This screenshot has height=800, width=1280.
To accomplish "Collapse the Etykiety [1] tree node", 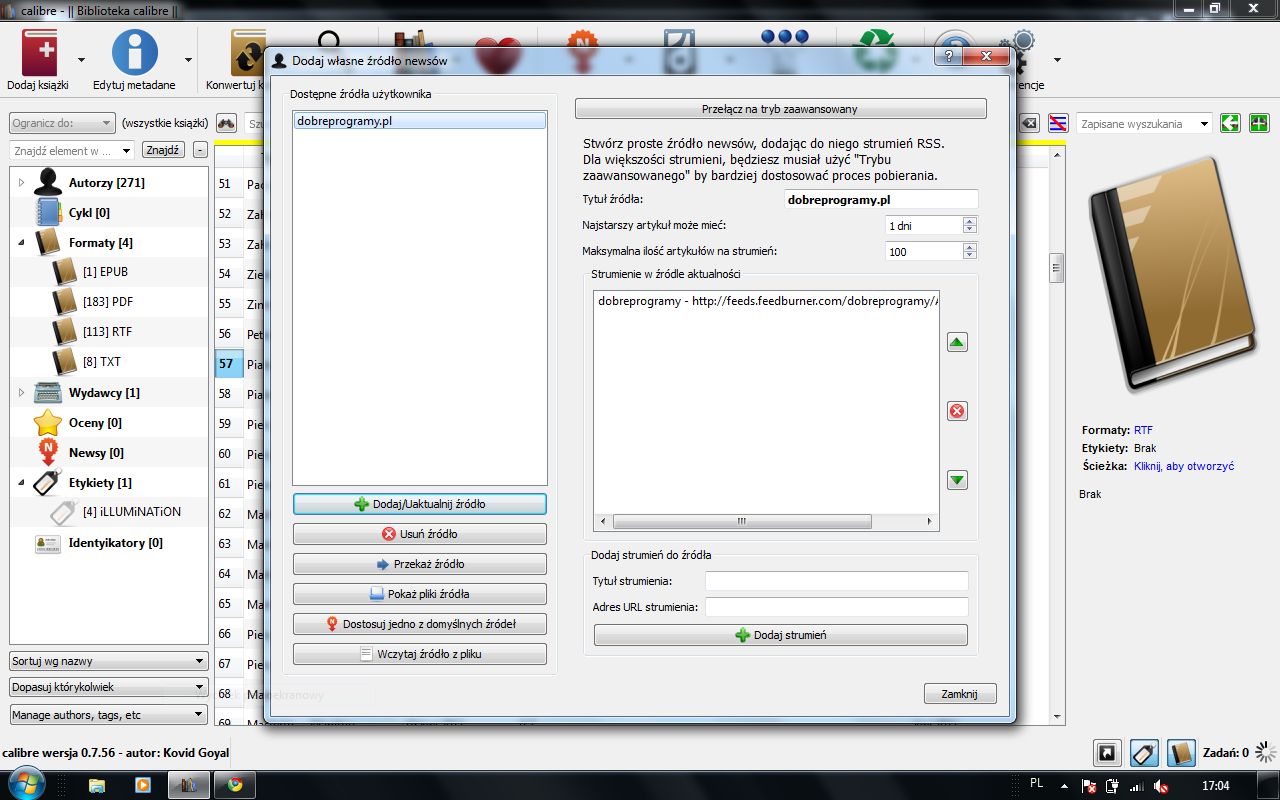I will pyautogui.click(x=22, y=482).
